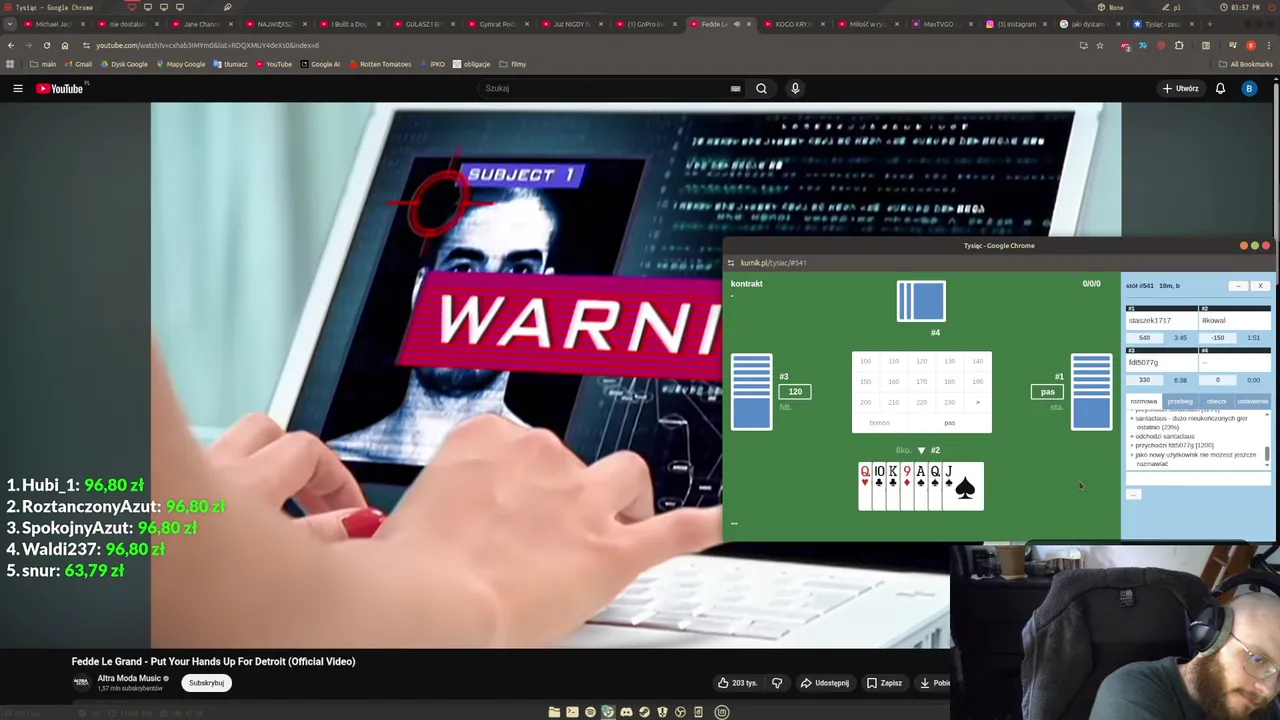Screen dimensions: 1280x720
Task: Open the Altra Moda Music channel avatar
Action: click(81, 682)
